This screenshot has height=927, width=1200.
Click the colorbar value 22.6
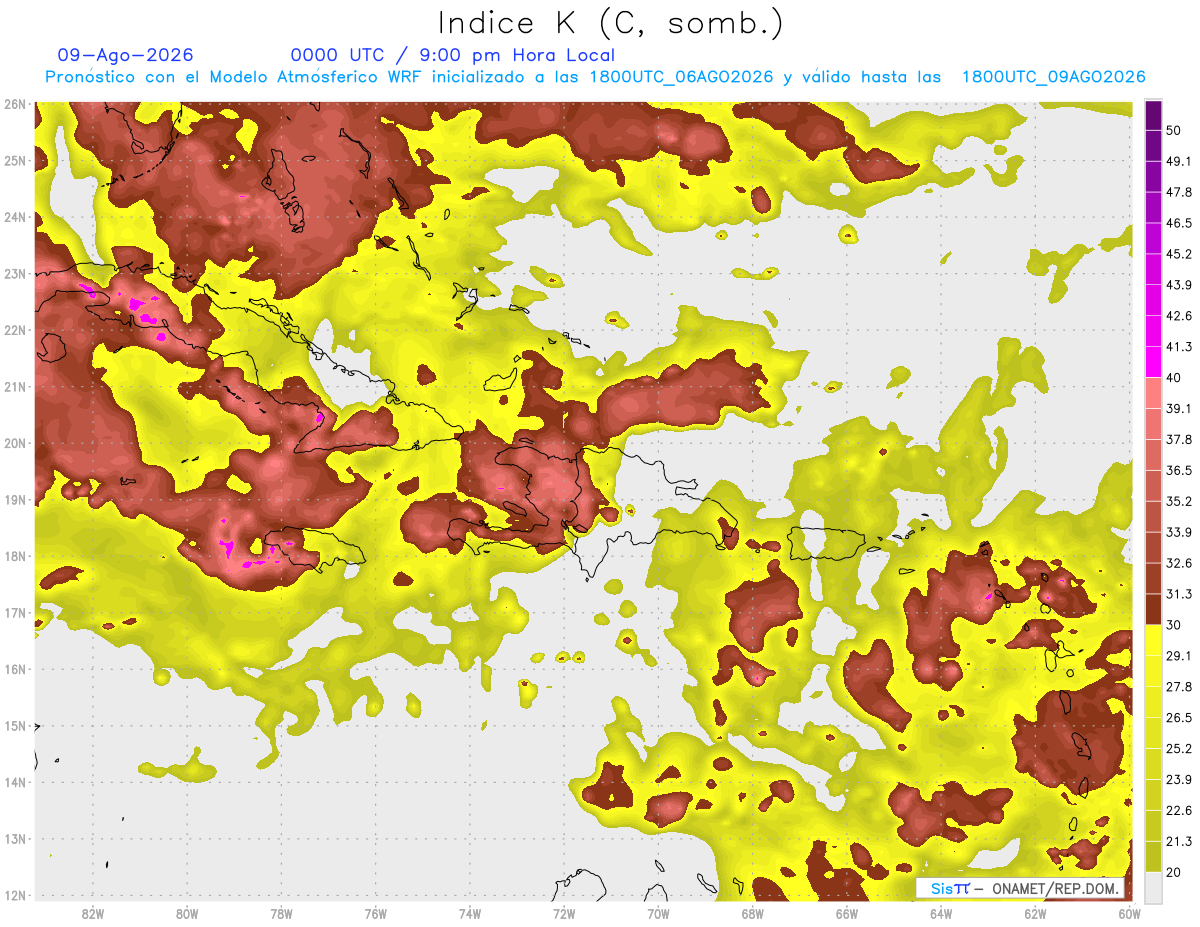click(x=1179, y=811)
